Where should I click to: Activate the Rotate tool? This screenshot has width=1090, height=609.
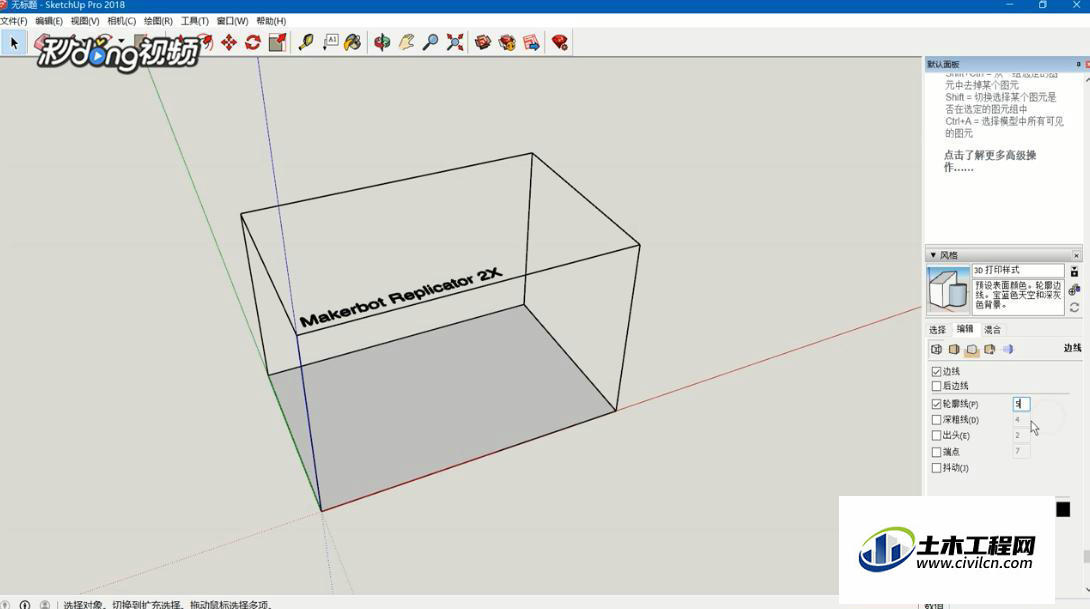(x=253, y=43)
